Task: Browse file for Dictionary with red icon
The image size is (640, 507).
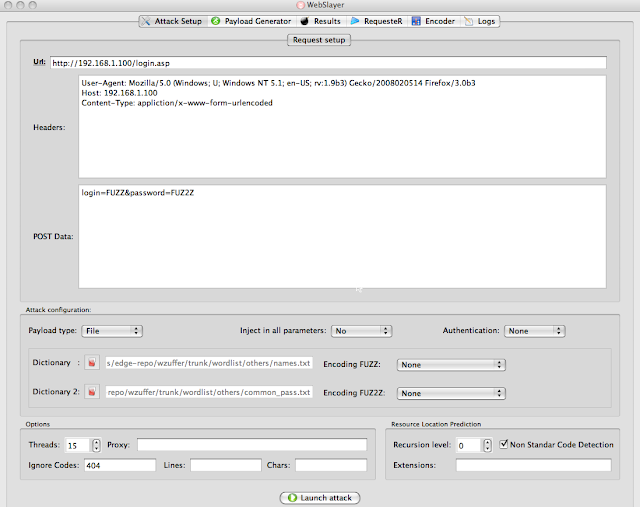Action: pyautogui.click(x=92, y=362)
